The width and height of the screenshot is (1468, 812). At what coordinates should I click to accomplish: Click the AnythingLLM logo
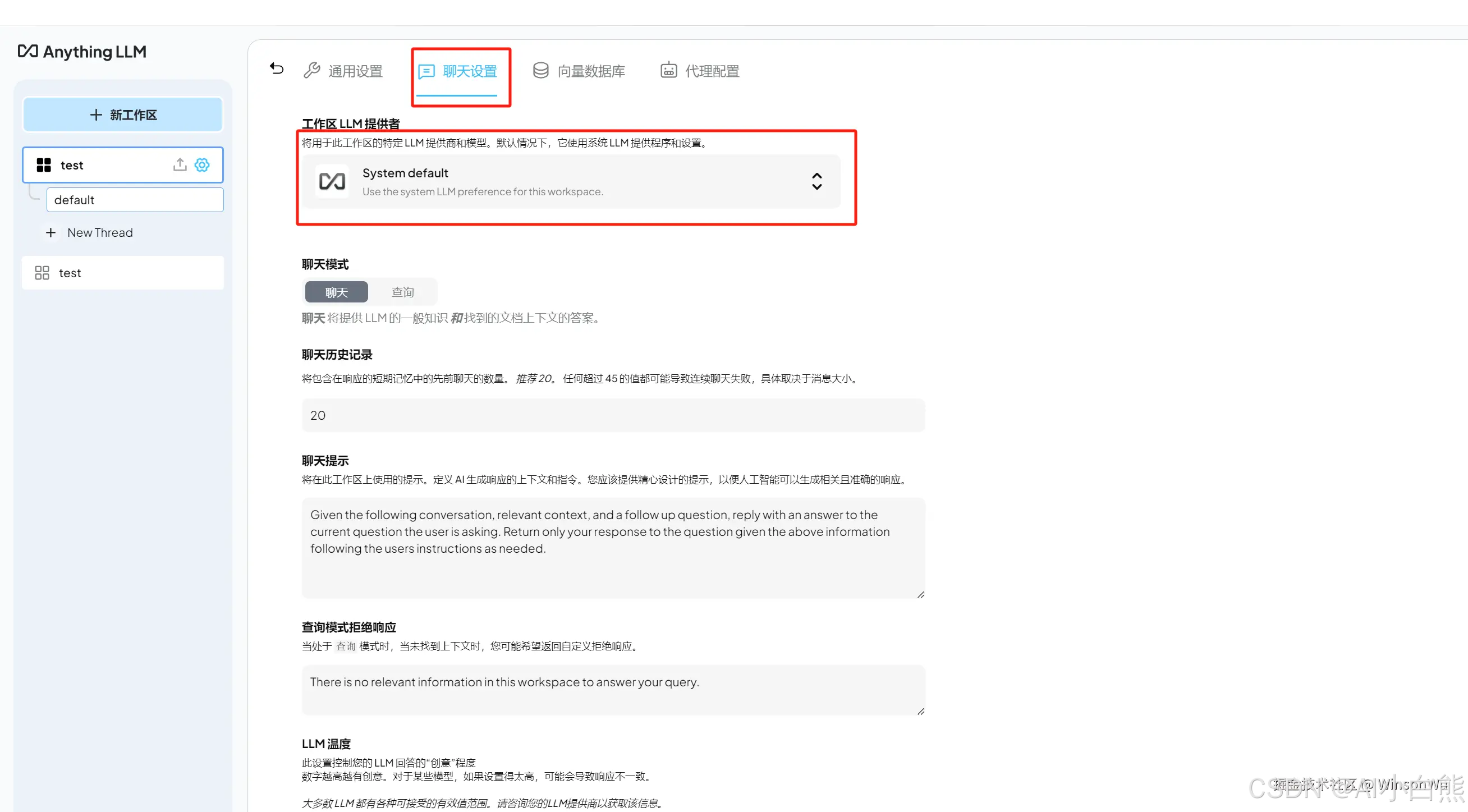pyautogui.click(x=81, y=52)
